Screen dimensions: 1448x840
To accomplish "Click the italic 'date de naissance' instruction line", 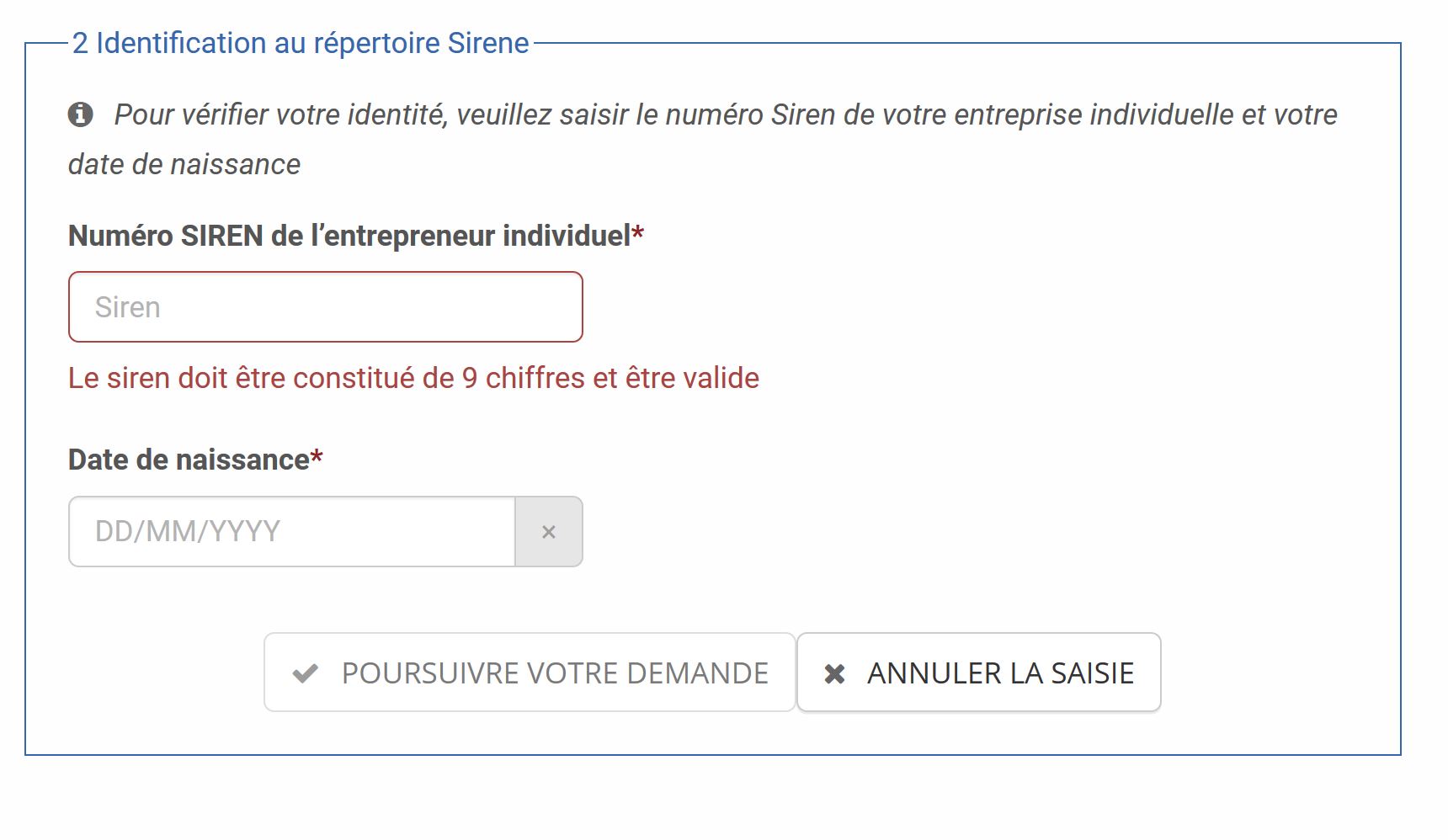I will tap(184, 164).
